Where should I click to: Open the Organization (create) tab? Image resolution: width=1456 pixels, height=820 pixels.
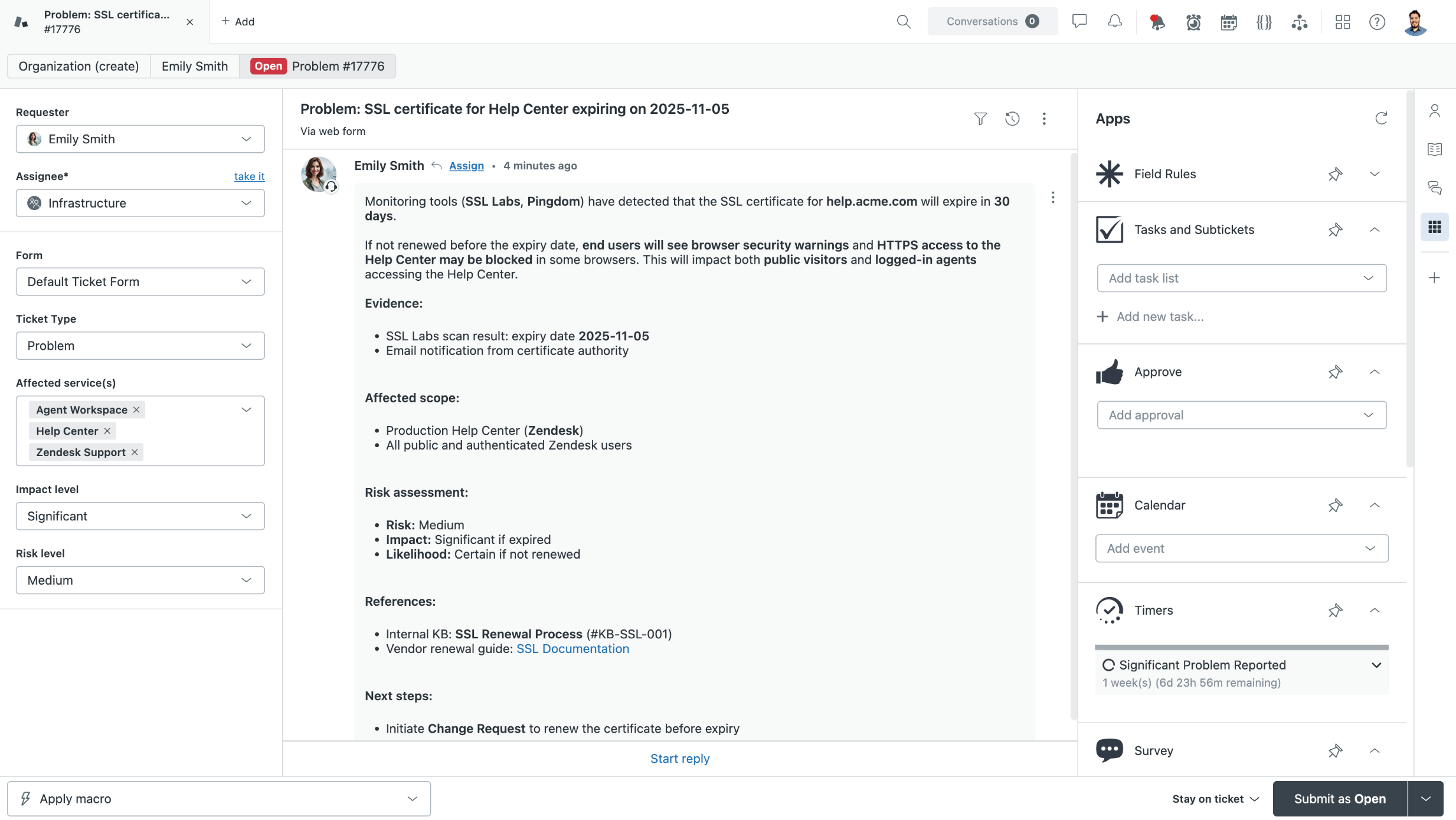click(x=78, y=66)
